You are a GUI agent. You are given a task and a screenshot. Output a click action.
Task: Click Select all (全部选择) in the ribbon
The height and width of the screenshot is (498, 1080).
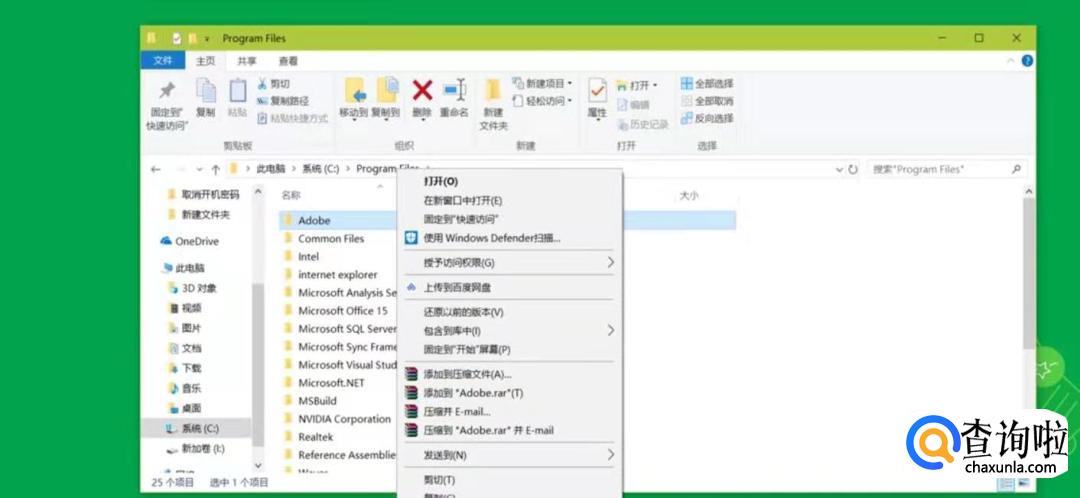[707, 84]
